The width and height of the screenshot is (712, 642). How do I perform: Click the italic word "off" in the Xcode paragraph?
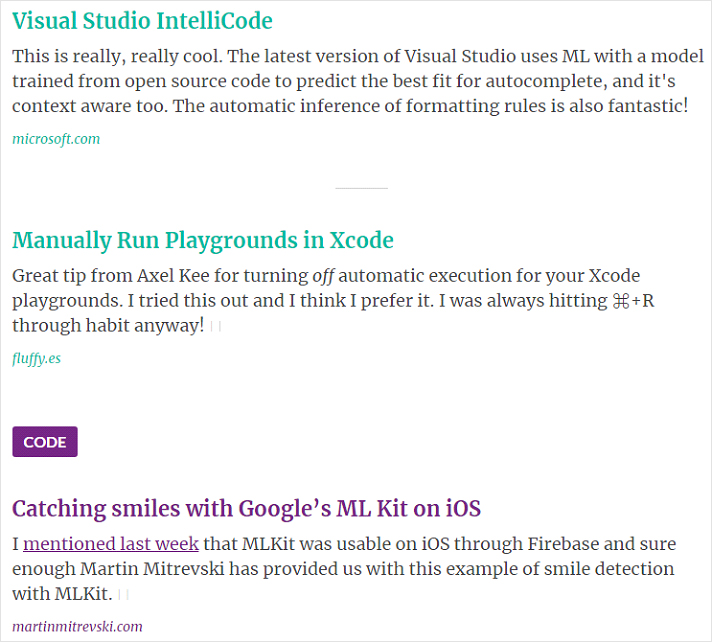tap(322, 275)
